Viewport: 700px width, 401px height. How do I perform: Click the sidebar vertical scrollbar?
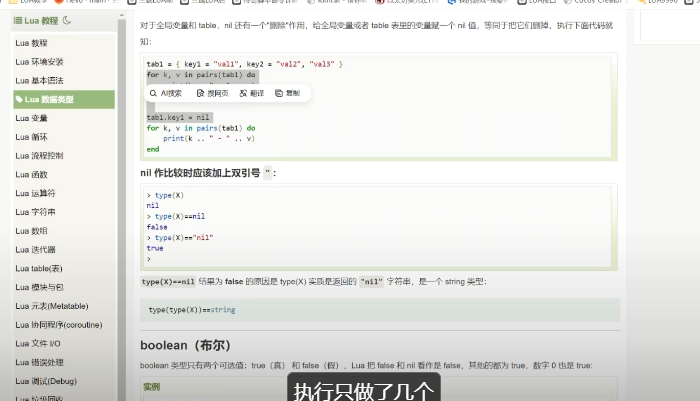[122, 200]
